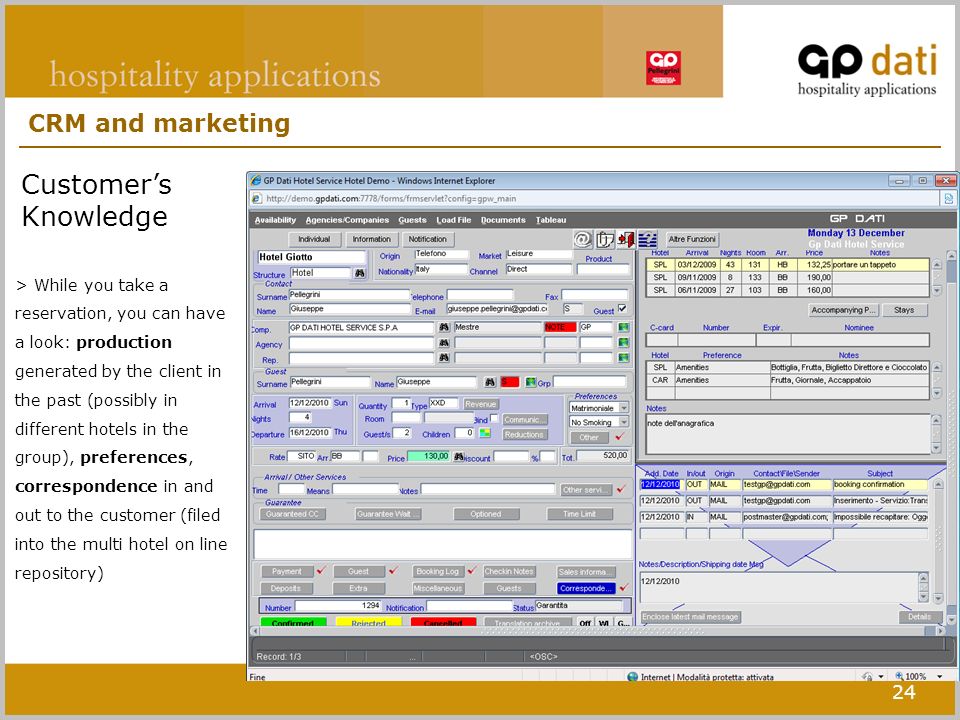Click the @ email toolbar icon

click(x=582, y=239)
